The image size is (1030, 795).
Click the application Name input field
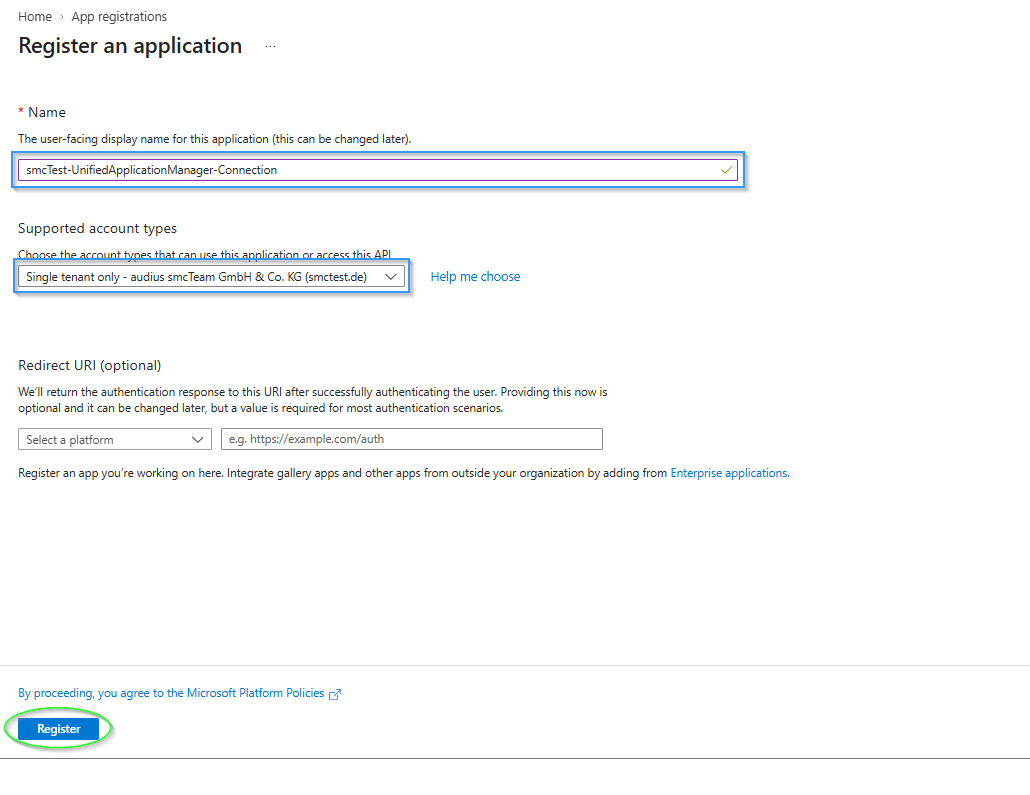pos(378,170)
